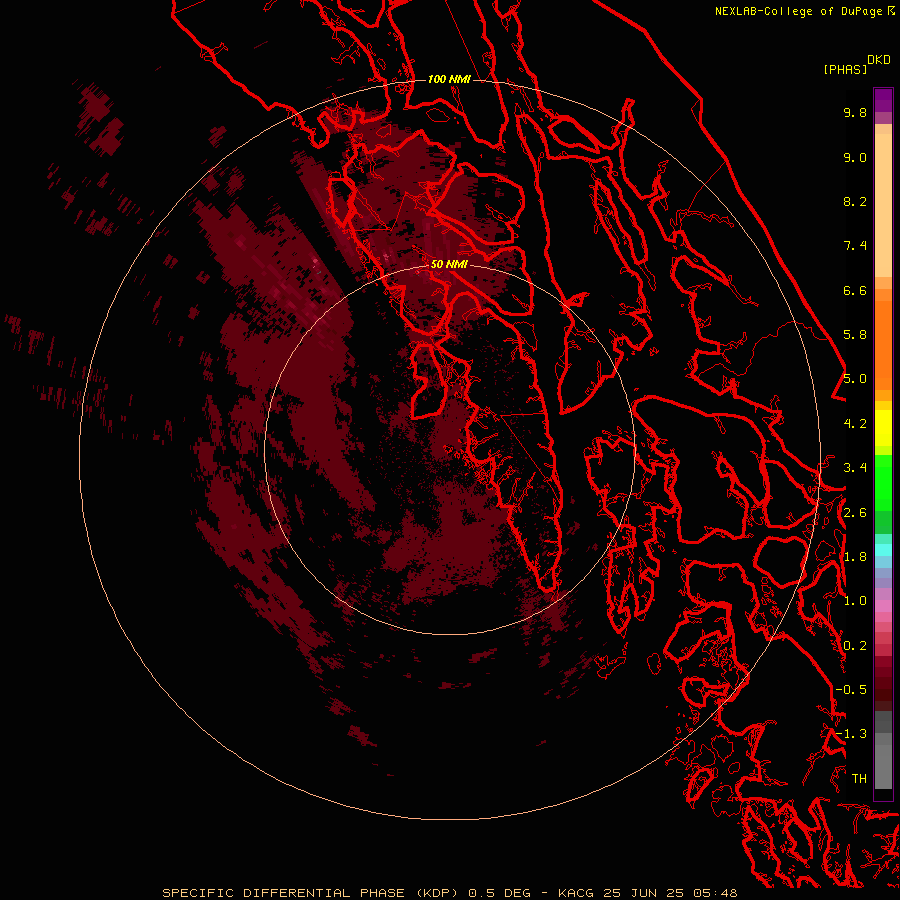This screenshot has width=900, height=900.
Task: Click the DKD units label above the legend
Action: (879, 60)
